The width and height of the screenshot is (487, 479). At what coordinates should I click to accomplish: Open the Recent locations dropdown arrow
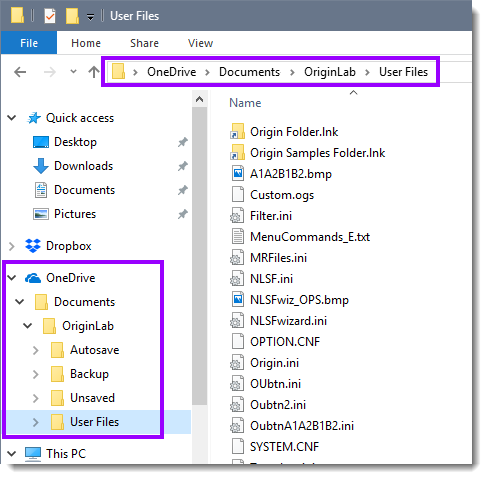(73, 71)
